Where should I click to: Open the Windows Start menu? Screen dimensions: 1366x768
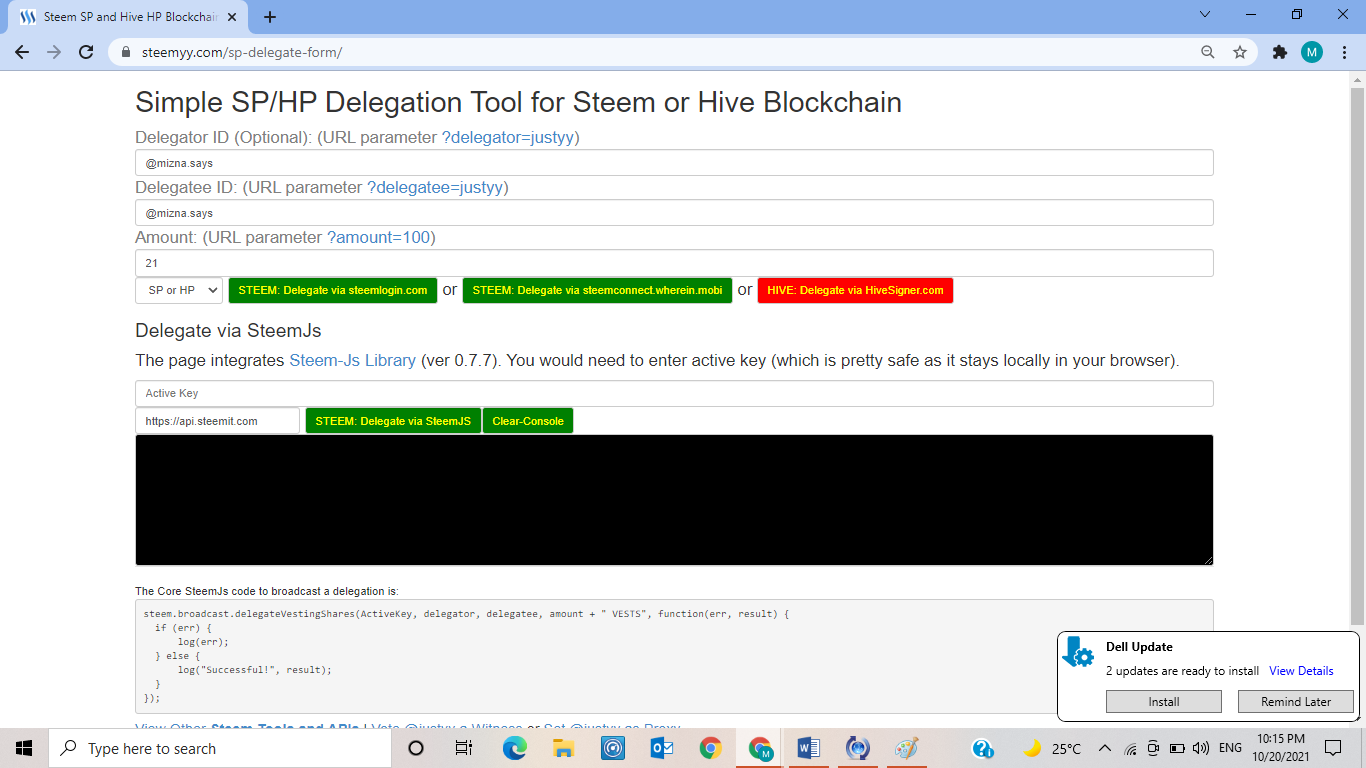click(x=24, y=748)
